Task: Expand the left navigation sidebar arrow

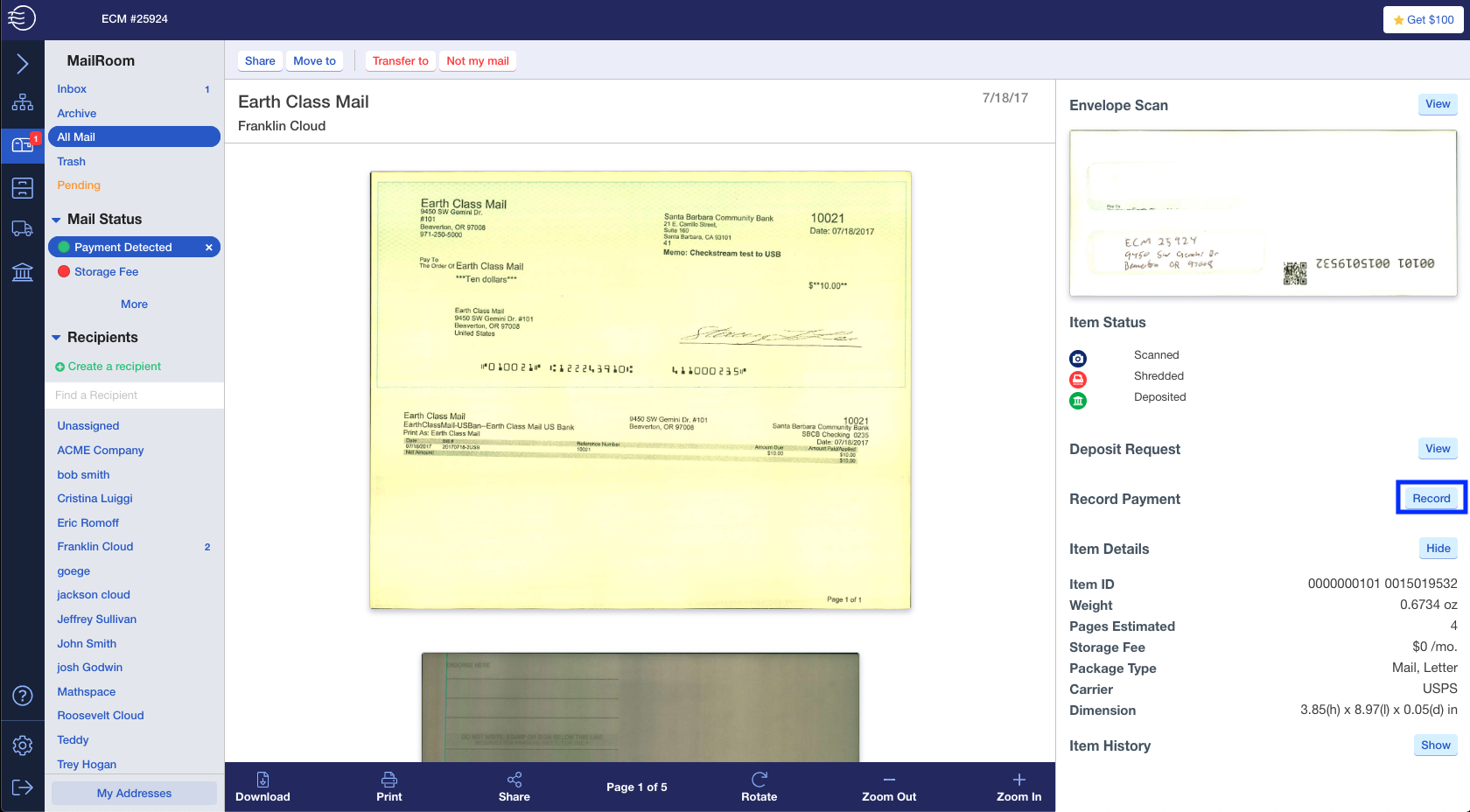Action: coord(23,64)
